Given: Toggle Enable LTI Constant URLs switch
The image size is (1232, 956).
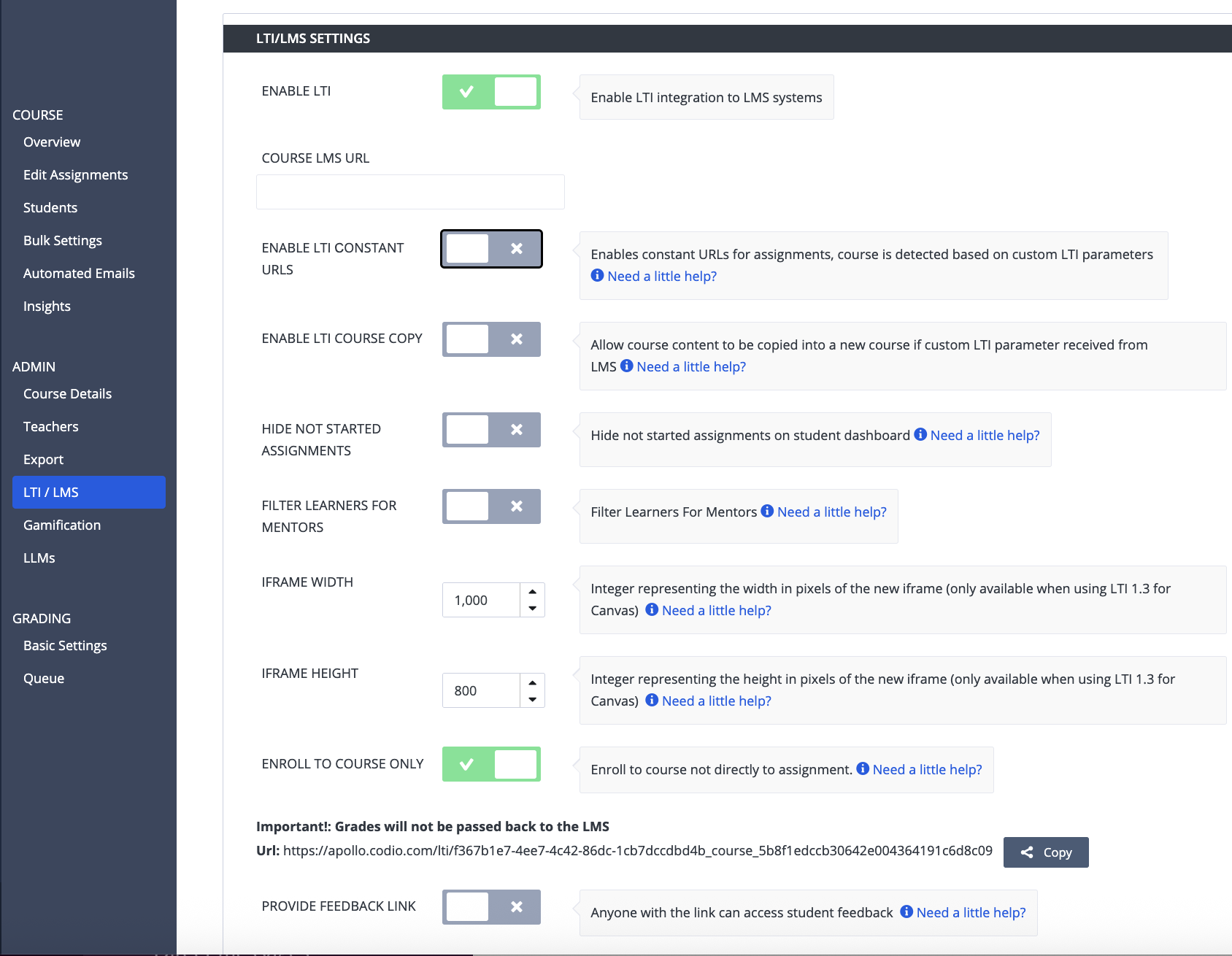Looking at the screenshot, I should pos(491,249).
